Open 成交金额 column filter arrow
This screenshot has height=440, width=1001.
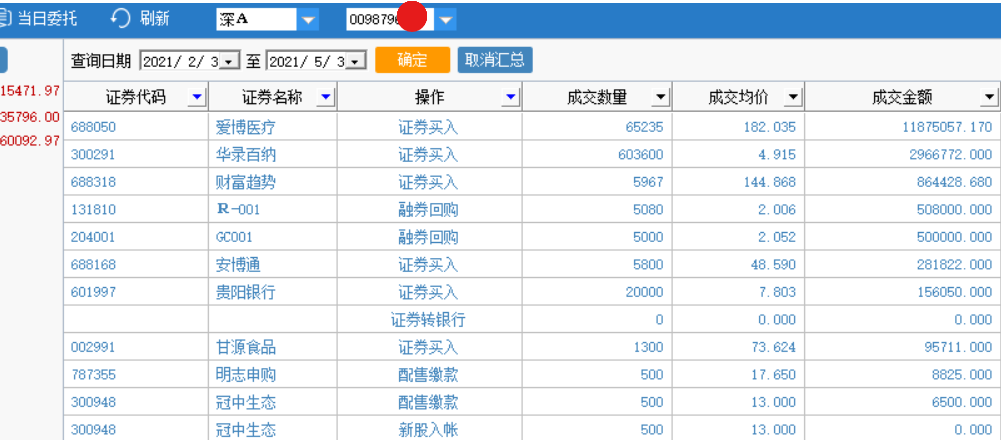[990, 97]
